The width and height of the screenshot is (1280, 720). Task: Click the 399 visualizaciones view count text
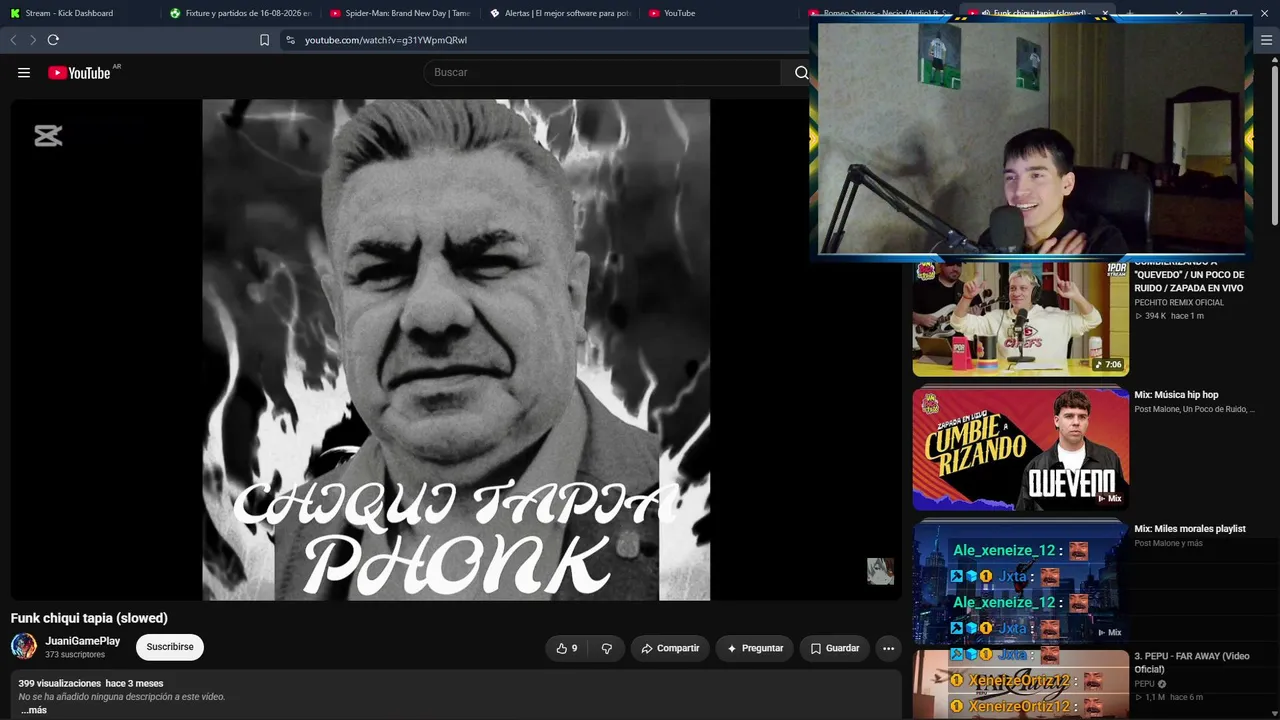click(x=60, y=683)
